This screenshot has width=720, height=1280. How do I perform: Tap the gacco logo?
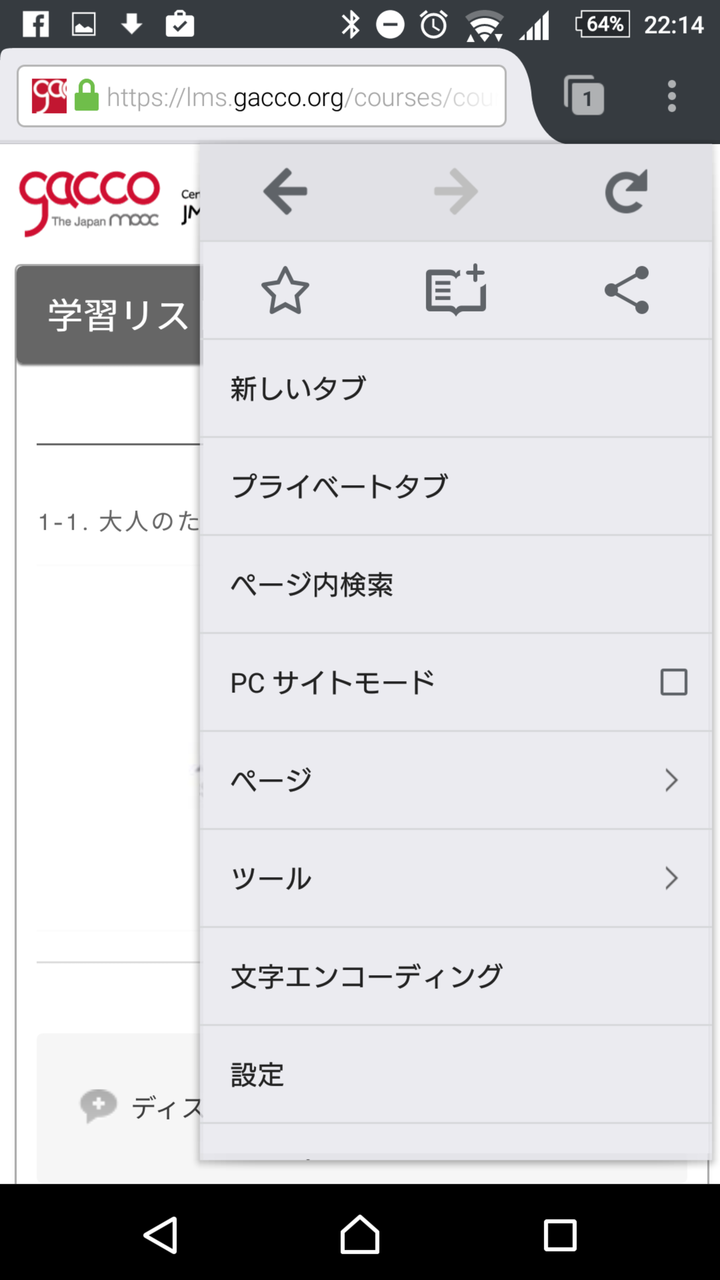tap(90, 203)
